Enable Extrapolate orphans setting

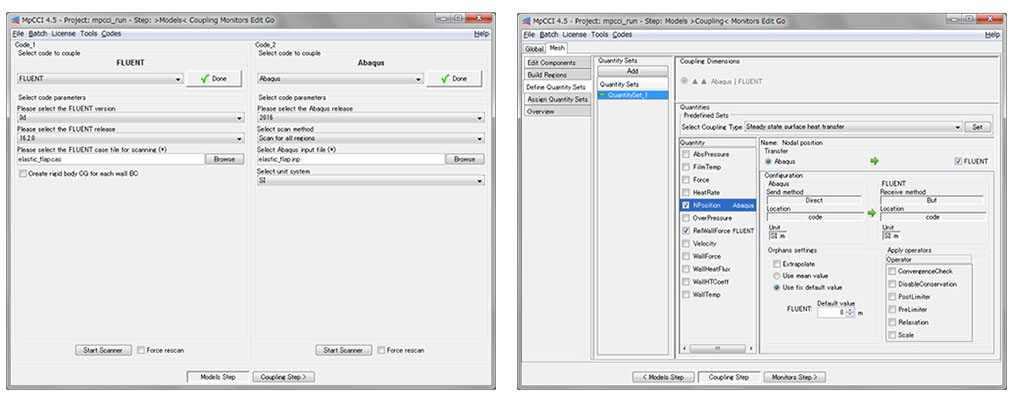(x=777, y=264)
